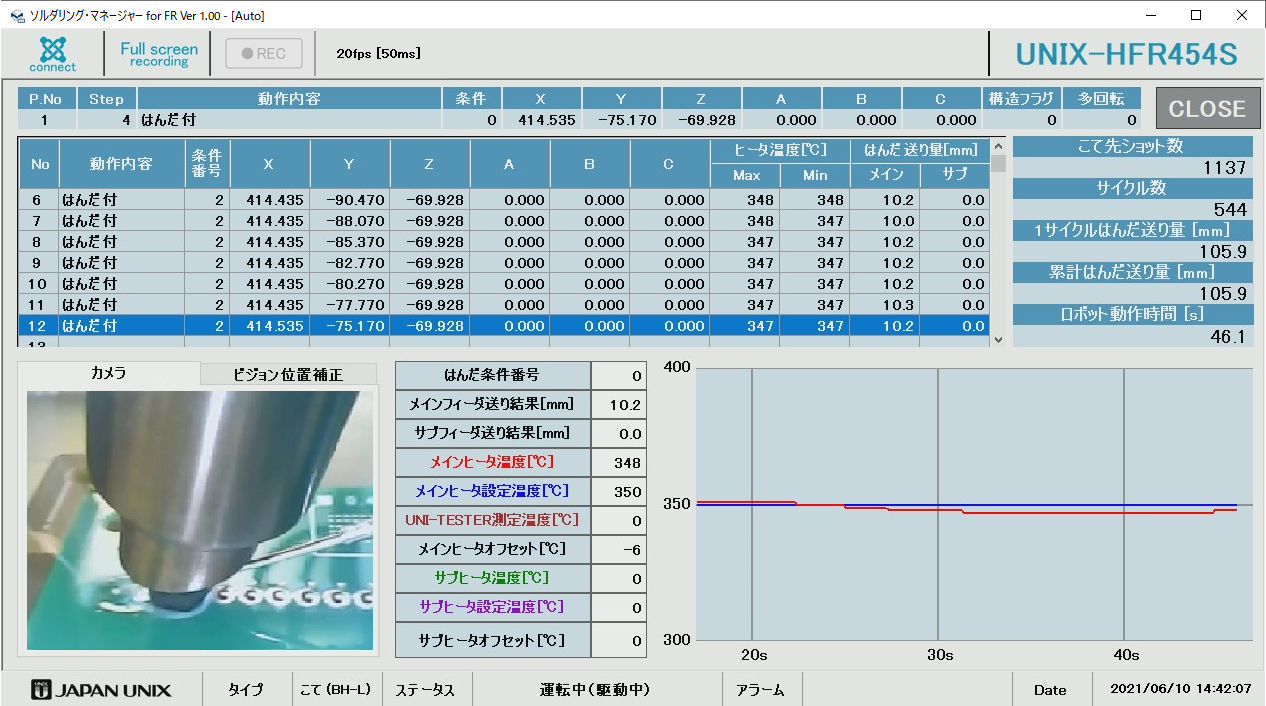This screenshot has width=1266, height=706.
Task: Click the 1サイクルはんだ送り量 [mm] label
Action: click(x=1132, y=230)
